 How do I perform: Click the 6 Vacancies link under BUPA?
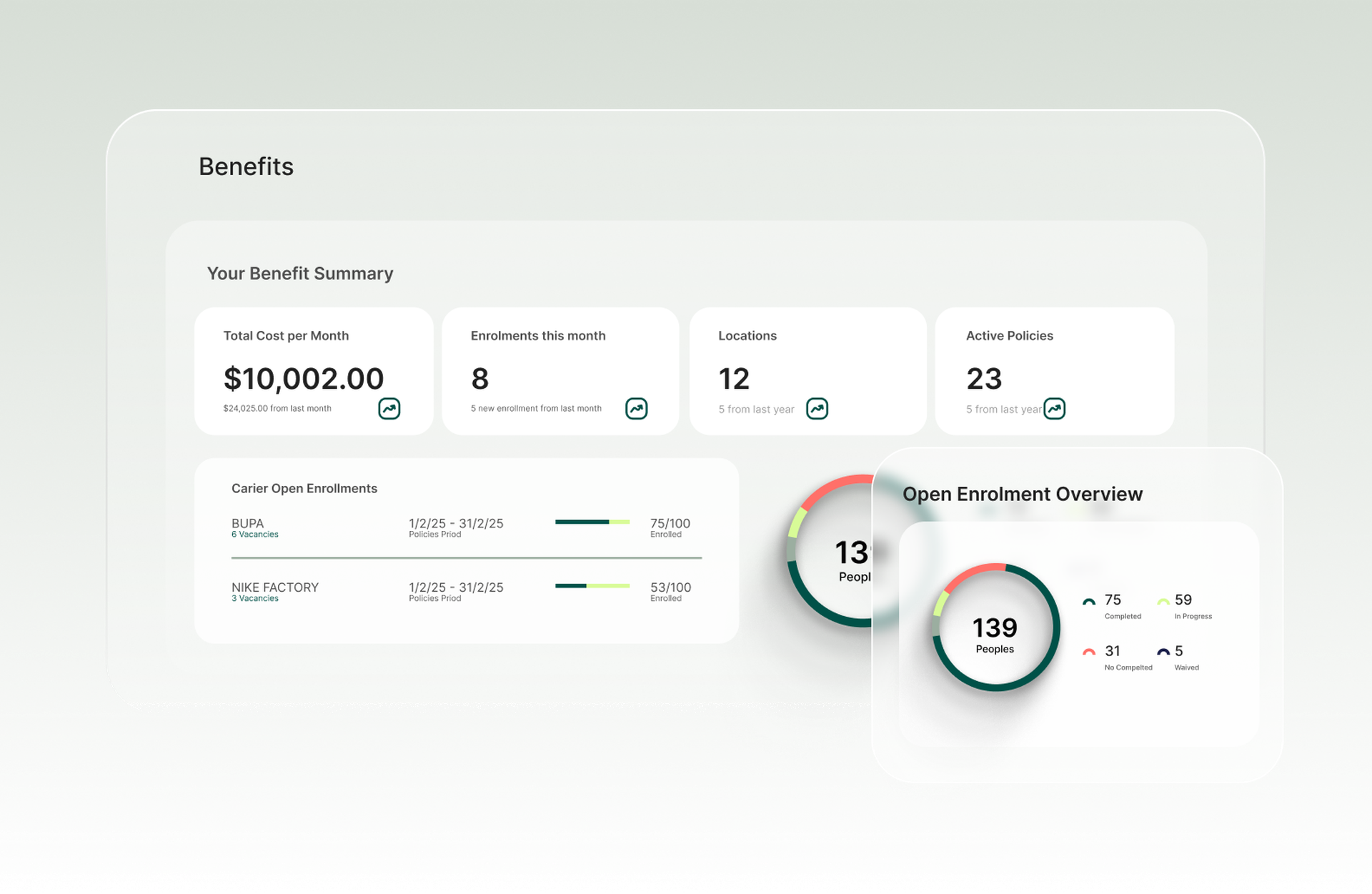pos(255,535)
